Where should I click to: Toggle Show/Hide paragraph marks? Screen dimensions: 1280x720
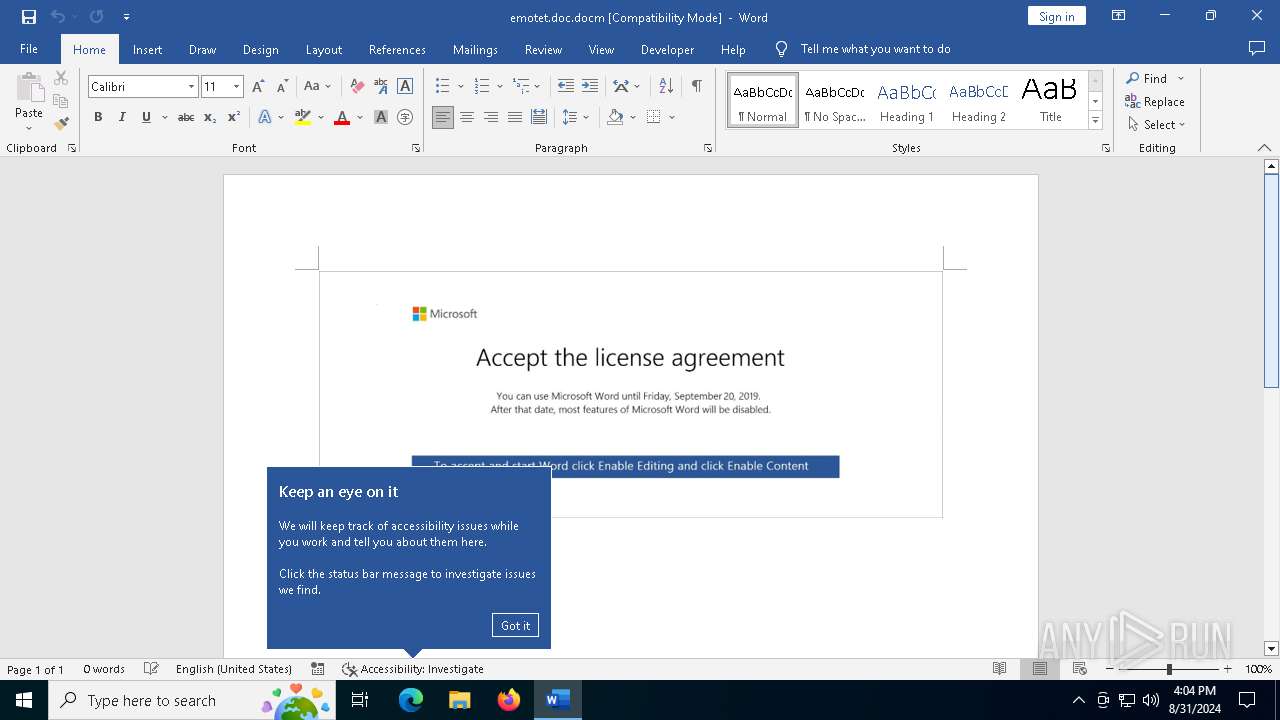[x=696, y=86]
